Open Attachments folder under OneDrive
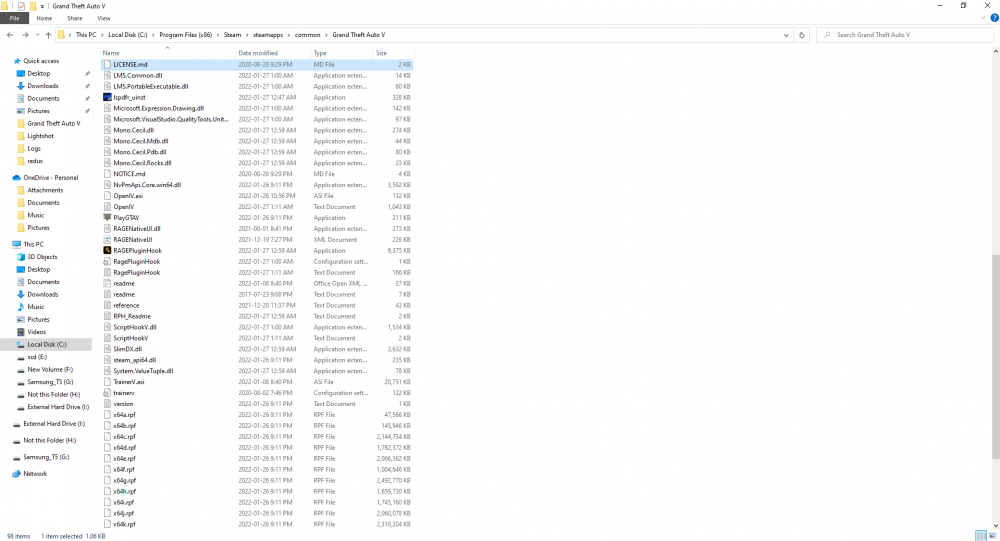This screenshot has width=1000, height=541. [x=45, y=190]
